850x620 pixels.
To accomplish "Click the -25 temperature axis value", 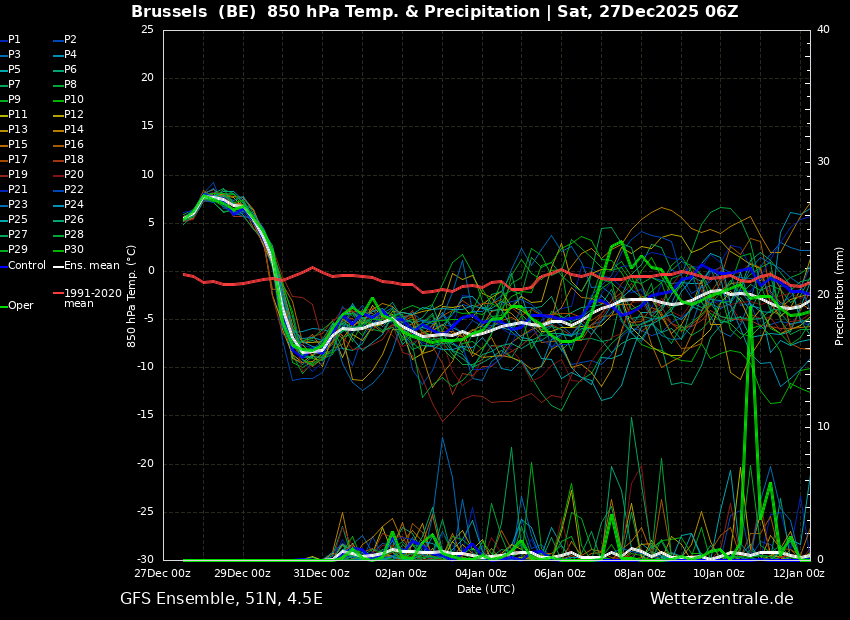I will pos(145,512).
